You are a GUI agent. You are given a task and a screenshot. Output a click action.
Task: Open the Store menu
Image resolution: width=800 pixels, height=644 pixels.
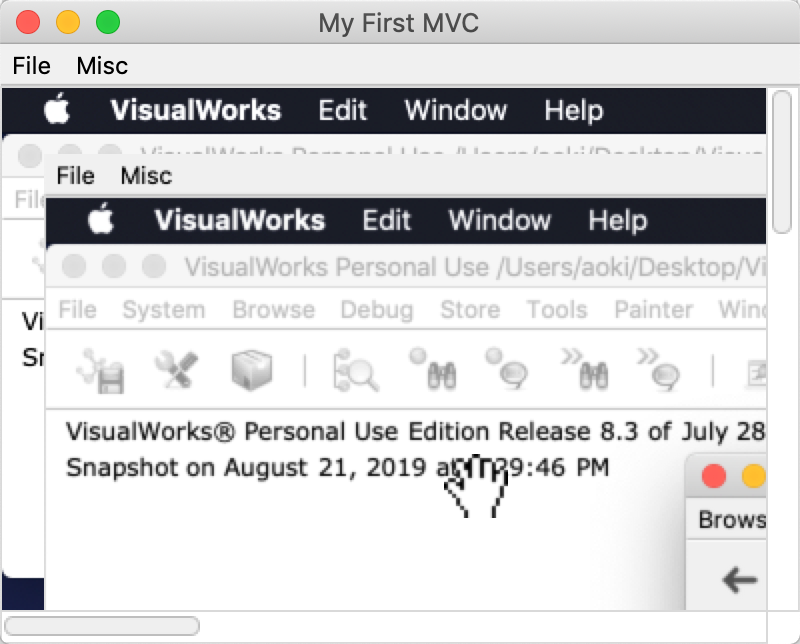pos(470,310)
